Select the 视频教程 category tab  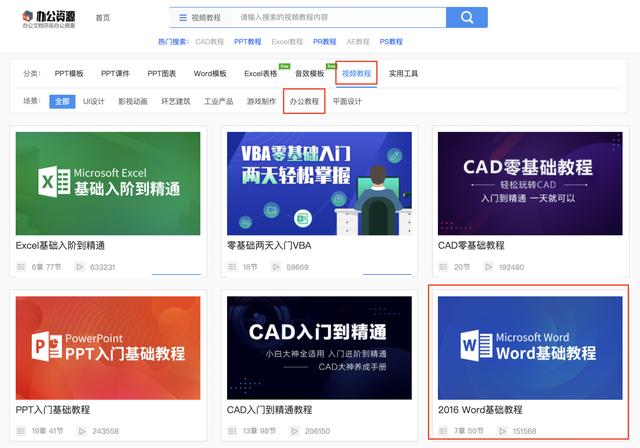[x=356, y=73]
